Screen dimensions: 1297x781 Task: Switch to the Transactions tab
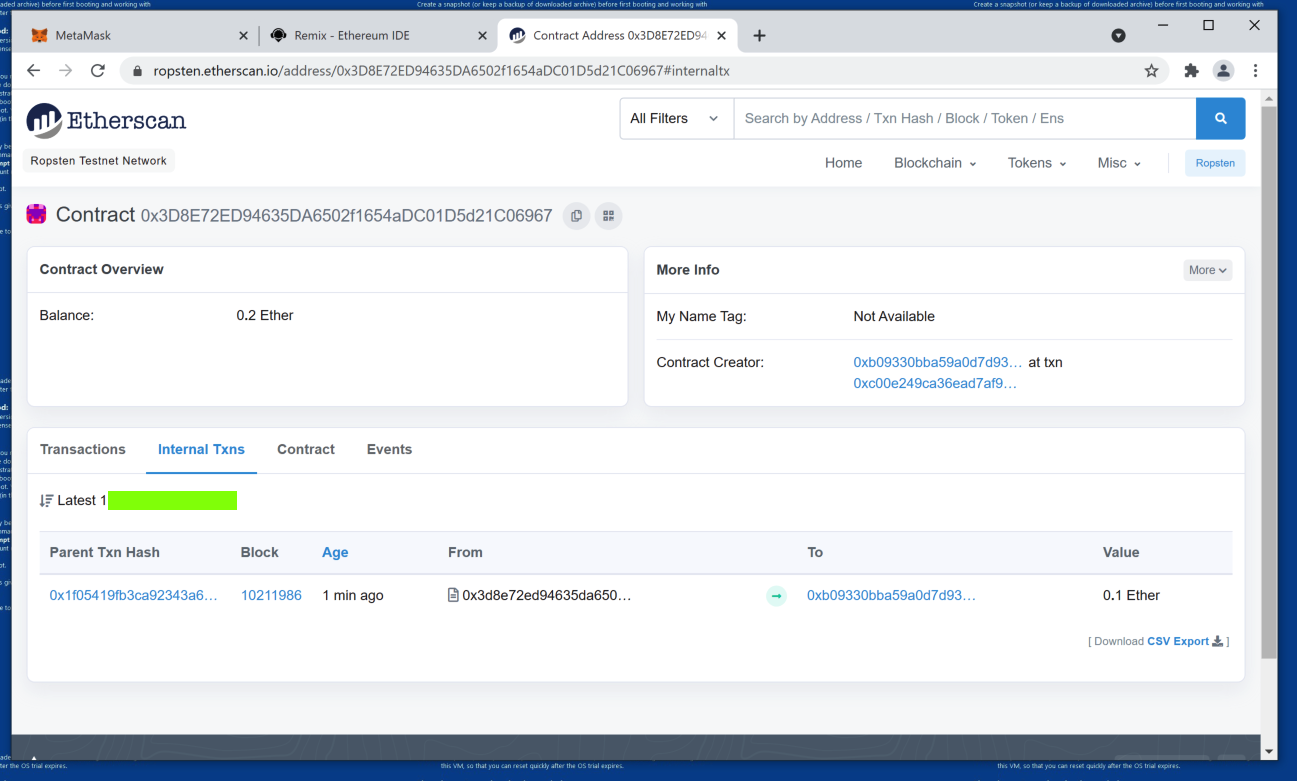(x=83, y=450)
